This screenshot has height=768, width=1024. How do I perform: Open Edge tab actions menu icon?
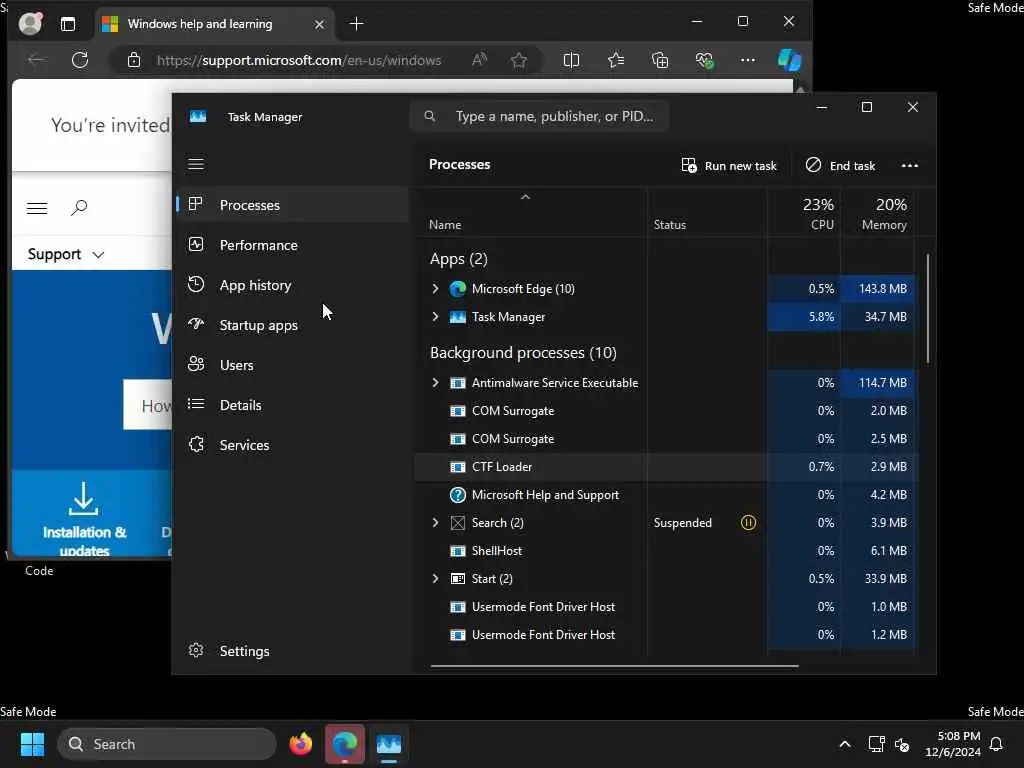[68, 24]
